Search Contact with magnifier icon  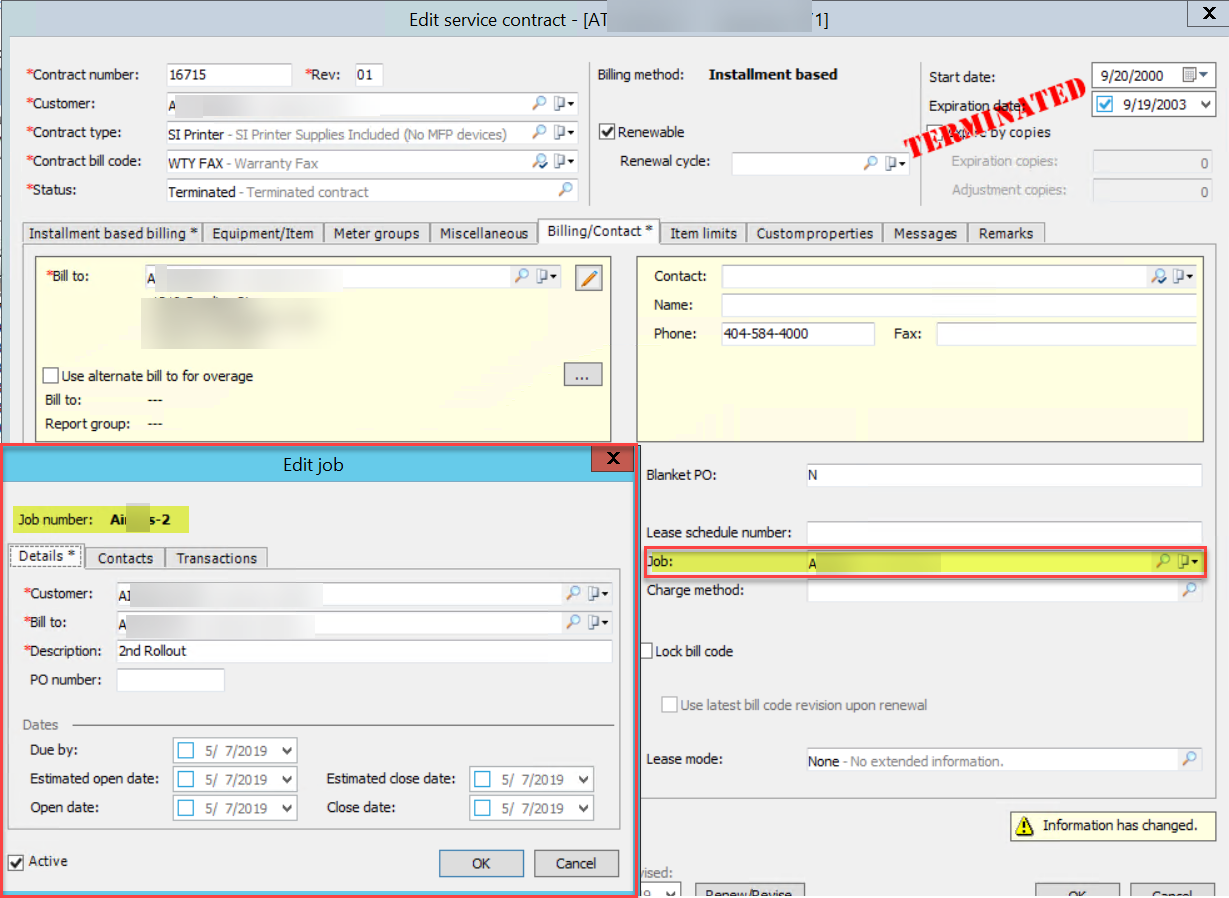coord(1158,276)
